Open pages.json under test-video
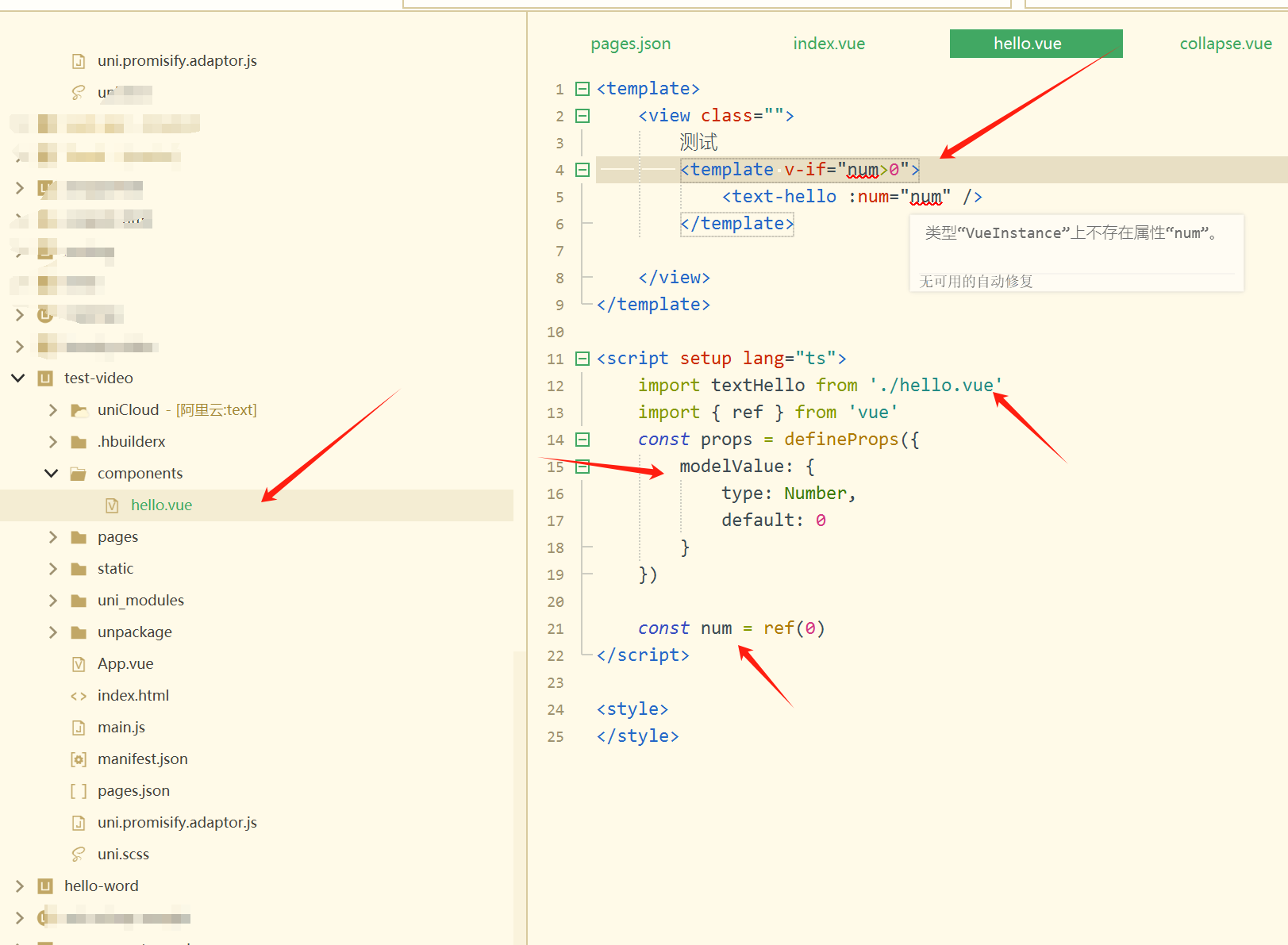Image resolution: width=1288 pixels, height=945 pixels. 133,790
